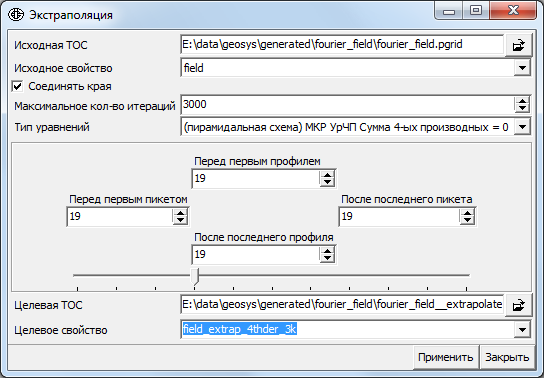Click the Максимальное кол-во итераций input field

(x=347, y=104)
